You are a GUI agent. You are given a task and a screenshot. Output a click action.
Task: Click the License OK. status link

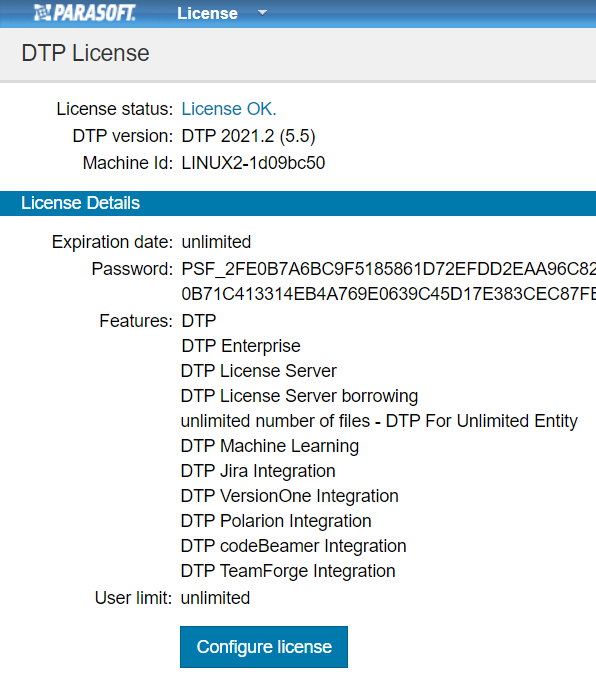(229, 109)
